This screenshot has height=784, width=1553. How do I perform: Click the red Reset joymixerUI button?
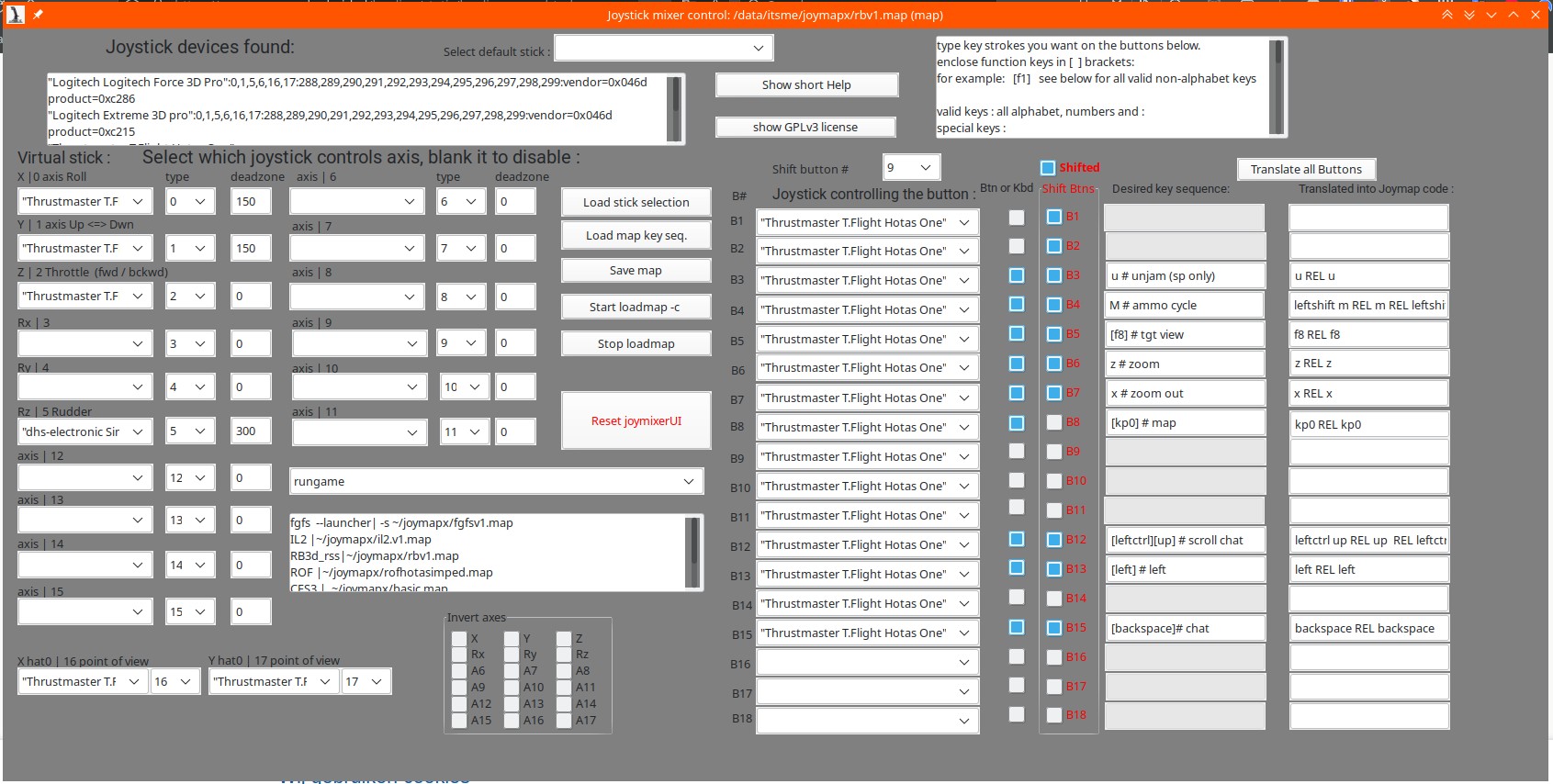tap(636, 421)
